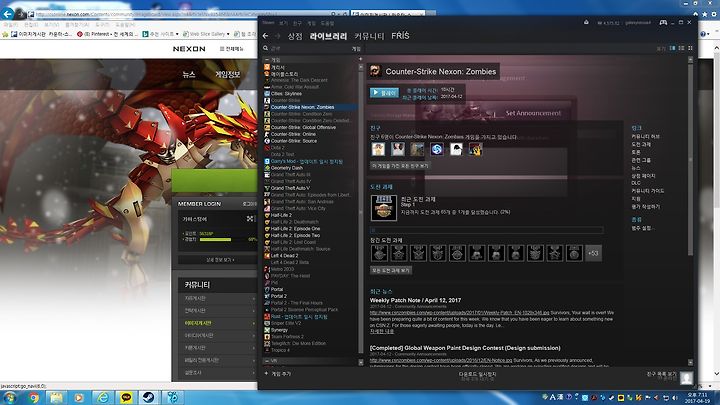The height and width of the screenshot is (405, 720).
Task: Open the 상점 tab in Steam
Action: (295, 36)
